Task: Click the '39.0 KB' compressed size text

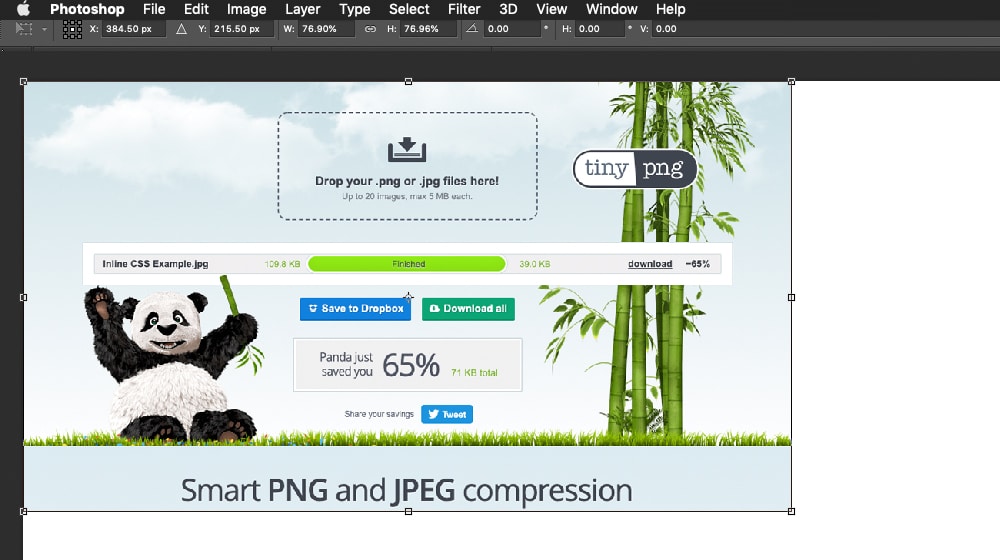Action: pyautogui.click(x=534, y=263)
